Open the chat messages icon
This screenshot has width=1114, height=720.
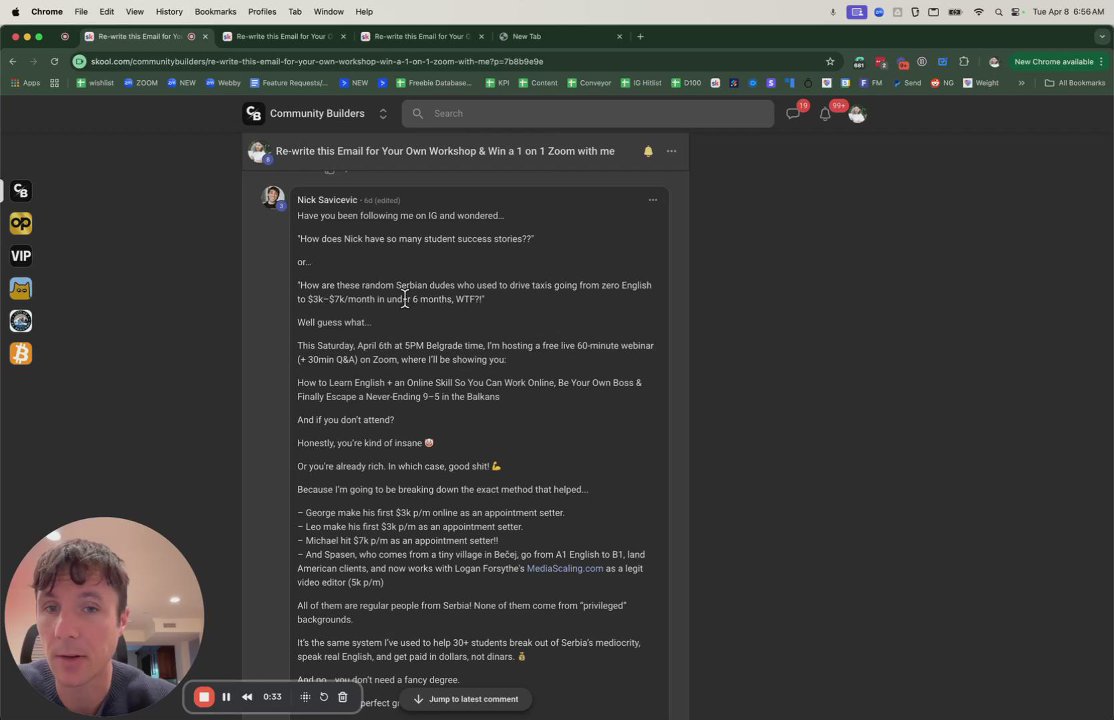coord(793,114)
